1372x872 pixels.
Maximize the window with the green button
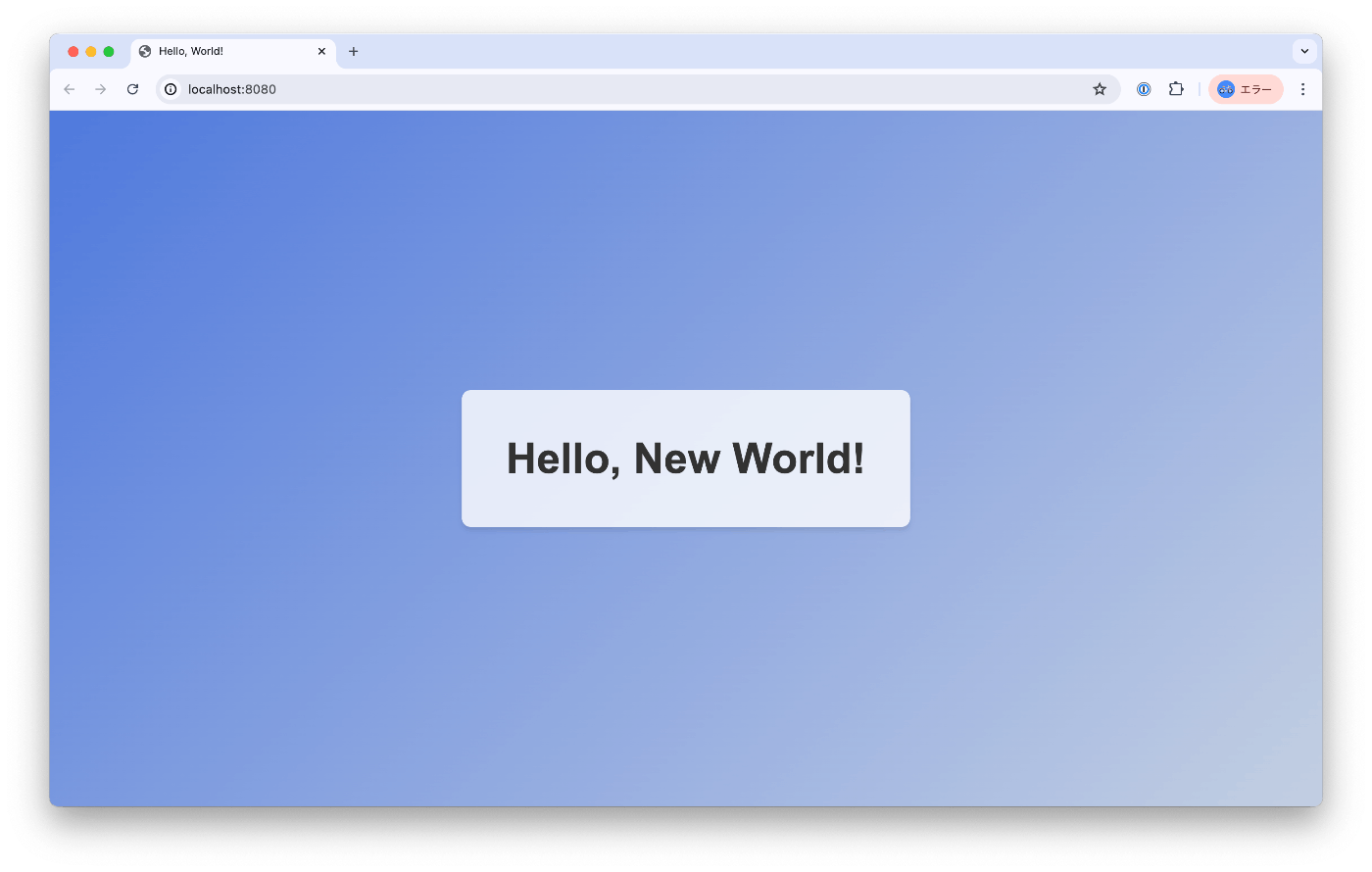coord(109,51)
